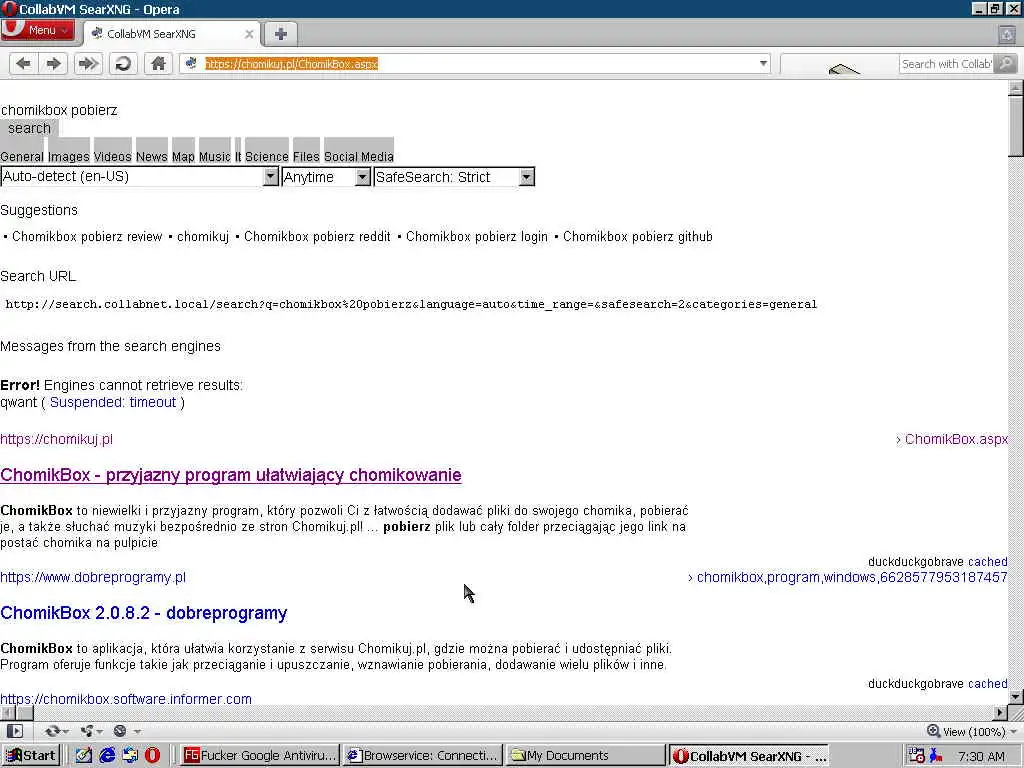Screen dimensions: 1024x768
Task: Switch to the General category tab
Action: click(x=22, y=157)
